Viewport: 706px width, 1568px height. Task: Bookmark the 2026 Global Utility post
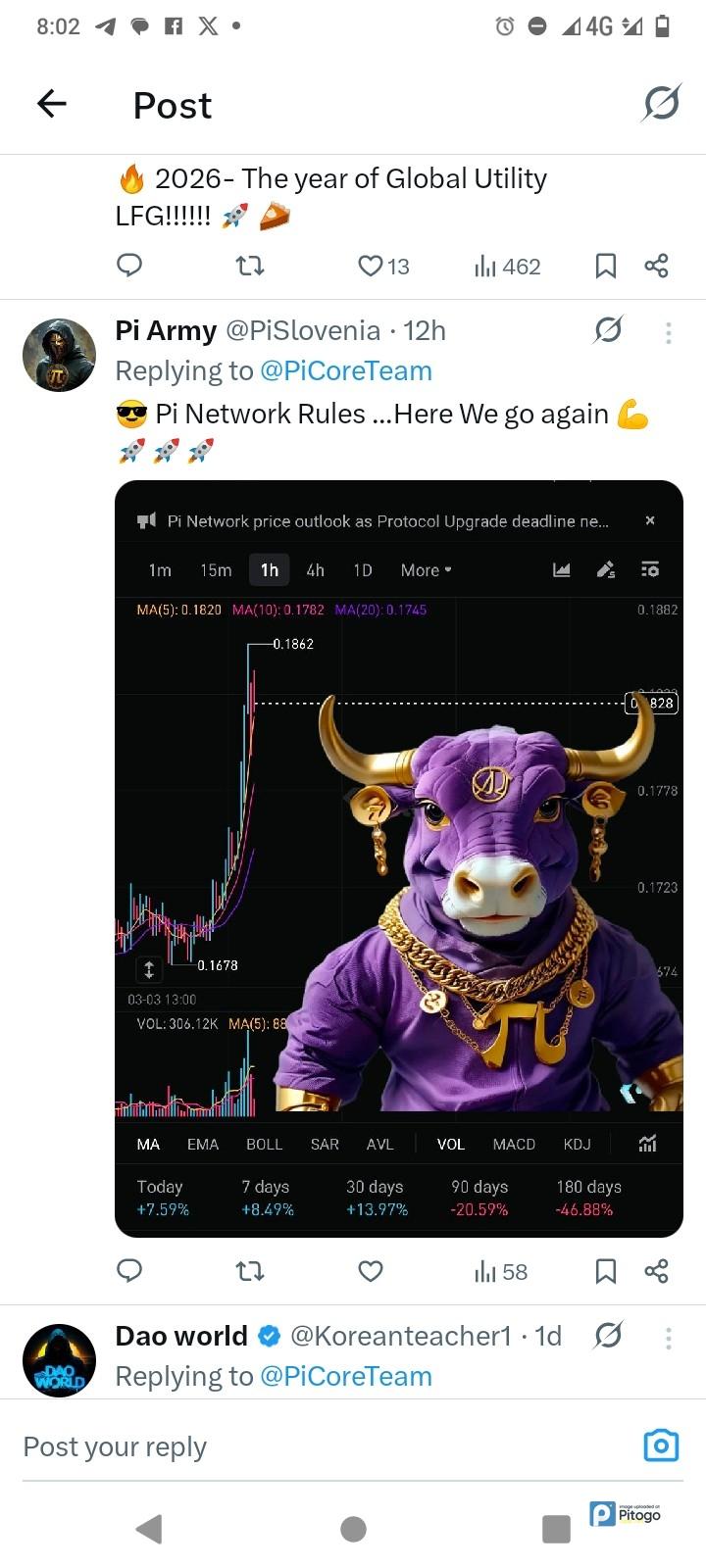[x=606, y=266]
